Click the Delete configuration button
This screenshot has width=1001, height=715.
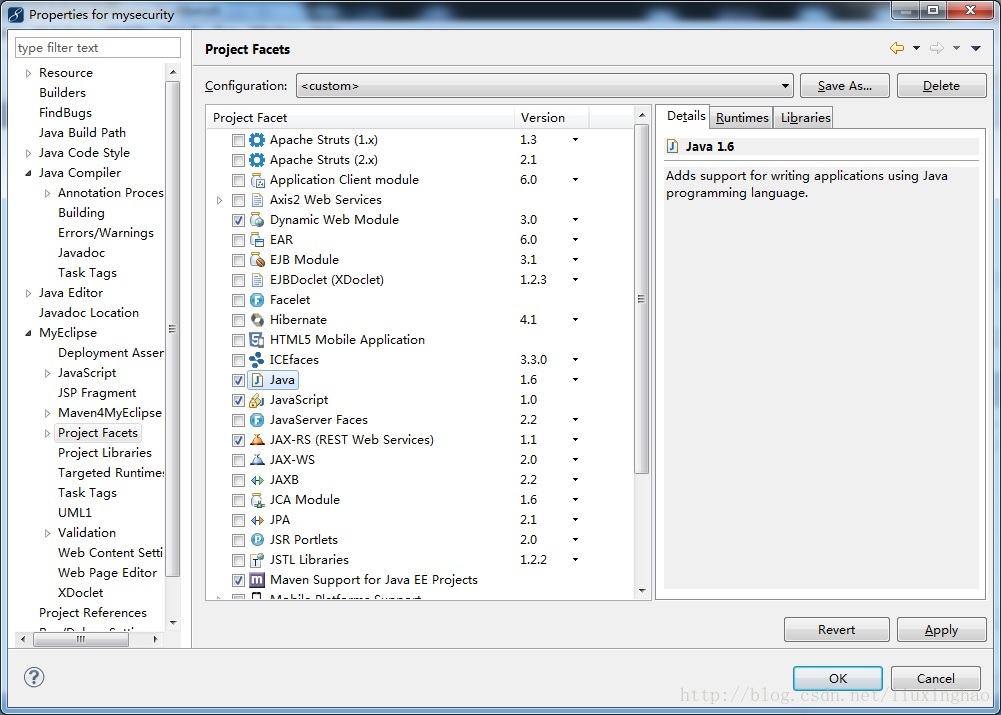(x=942, y=86)
